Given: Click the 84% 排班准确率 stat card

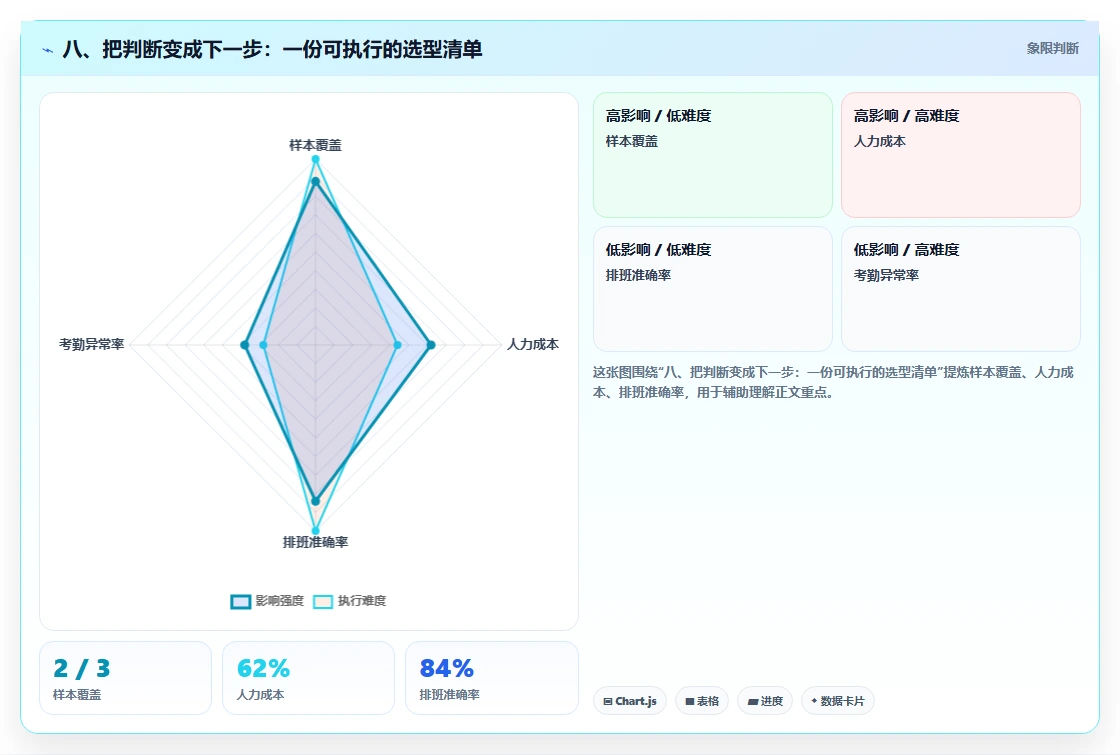Looking at the screenshot, I should [x=491, y=678].
